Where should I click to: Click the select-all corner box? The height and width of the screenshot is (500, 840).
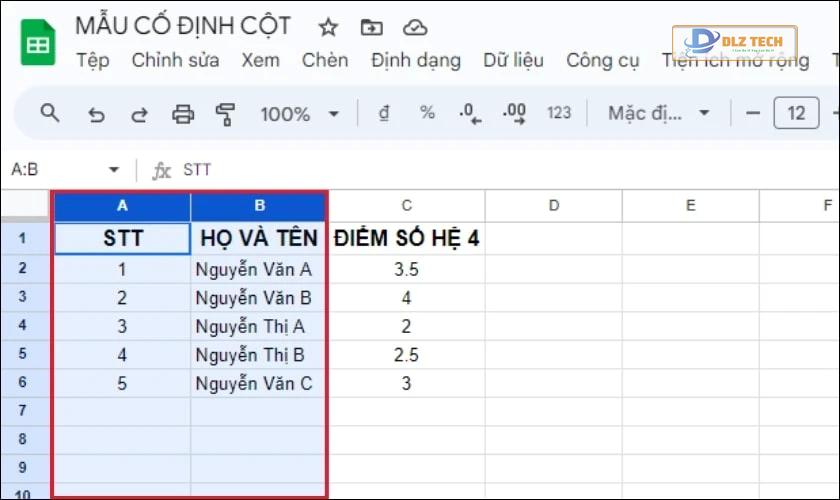pos(25,205)
